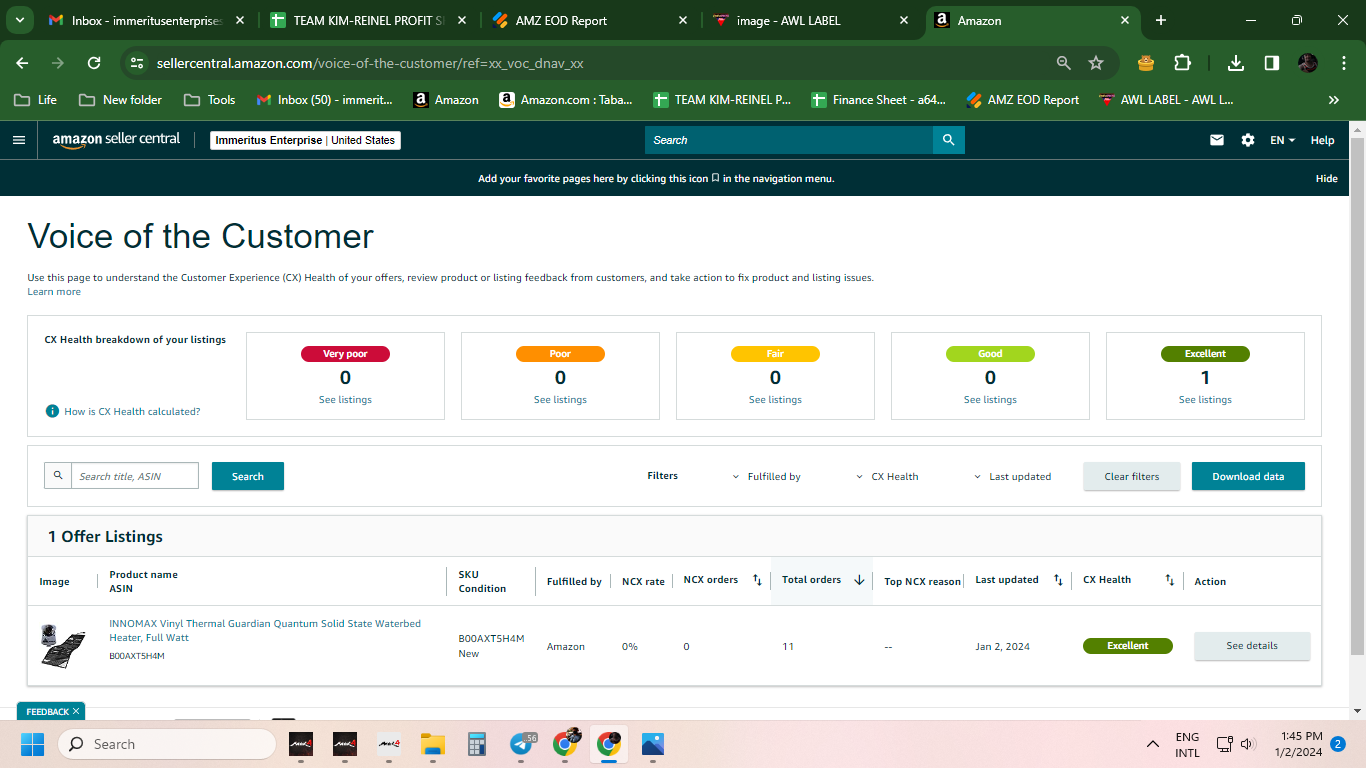1366x768 pixels.
Task: Open the INNOMAX Vinyl Thermal Guardian product link
Action: (x=265, y=630)
